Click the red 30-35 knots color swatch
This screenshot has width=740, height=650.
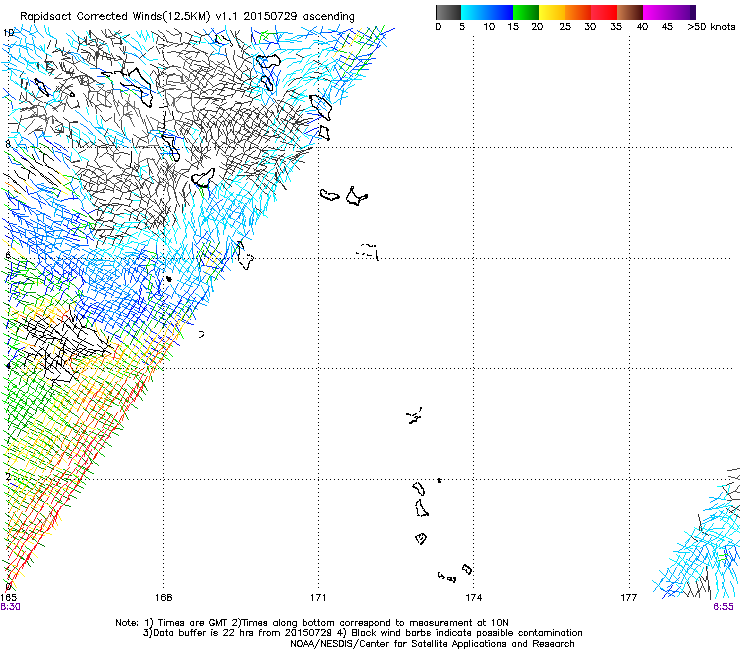(x=604, y=12)
